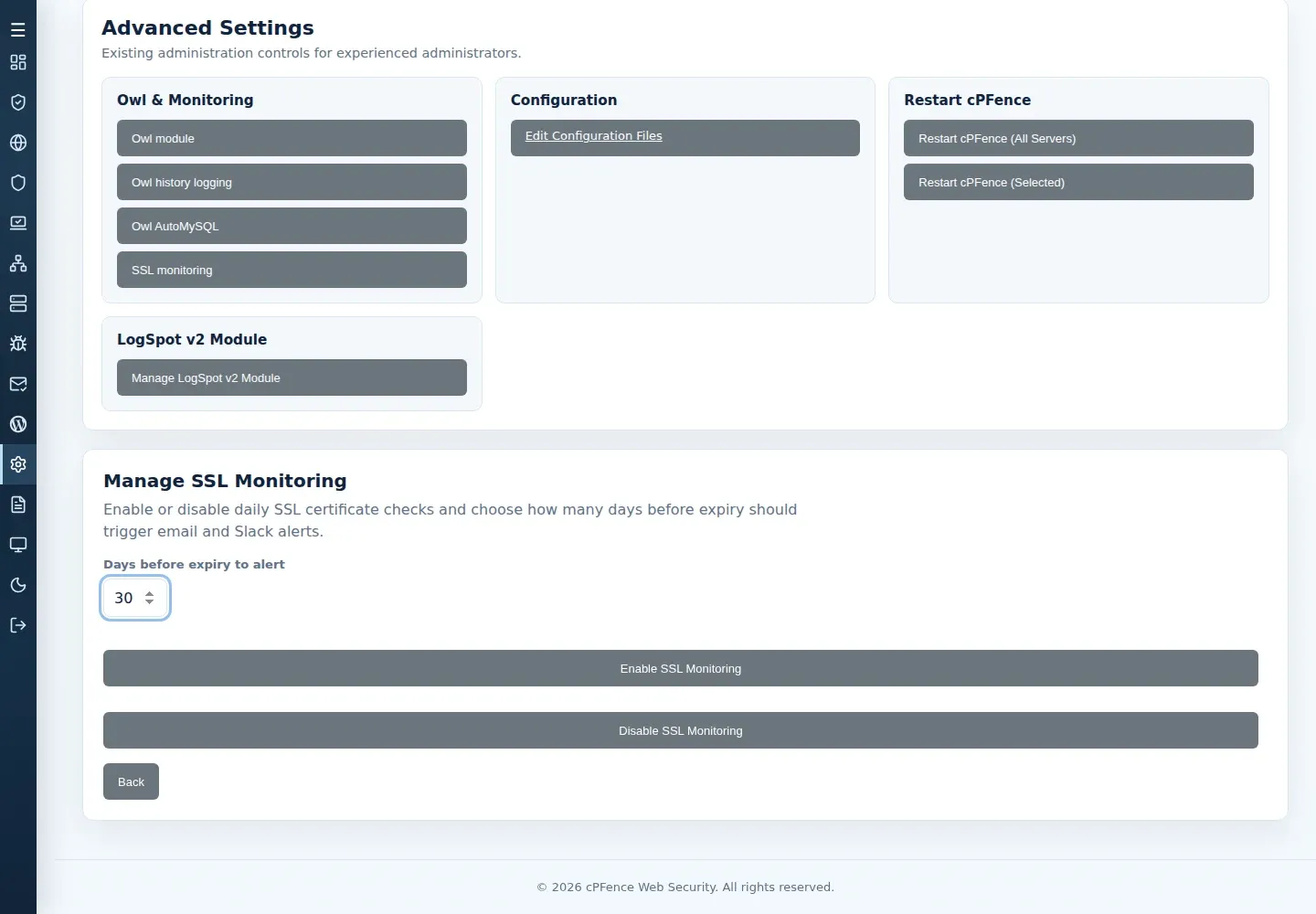Click the monitor screen sidebar icon
Viewport: 1316px width, 914px height.
(18, 545)
